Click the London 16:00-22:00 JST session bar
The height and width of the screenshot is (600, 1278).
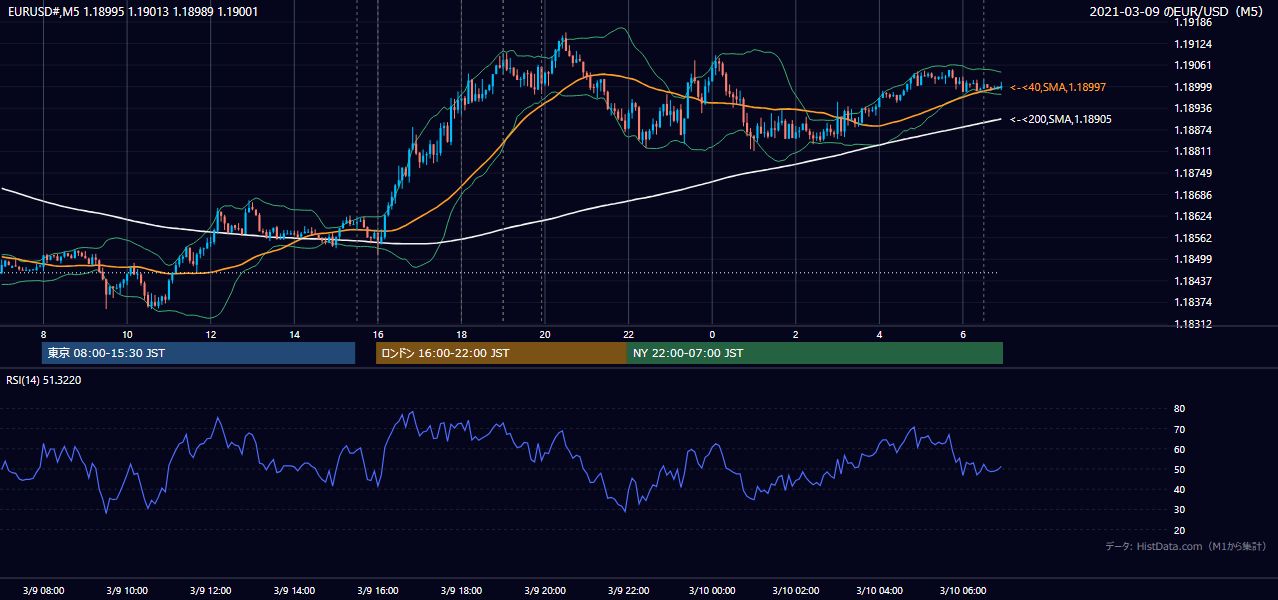pos(501,353)
